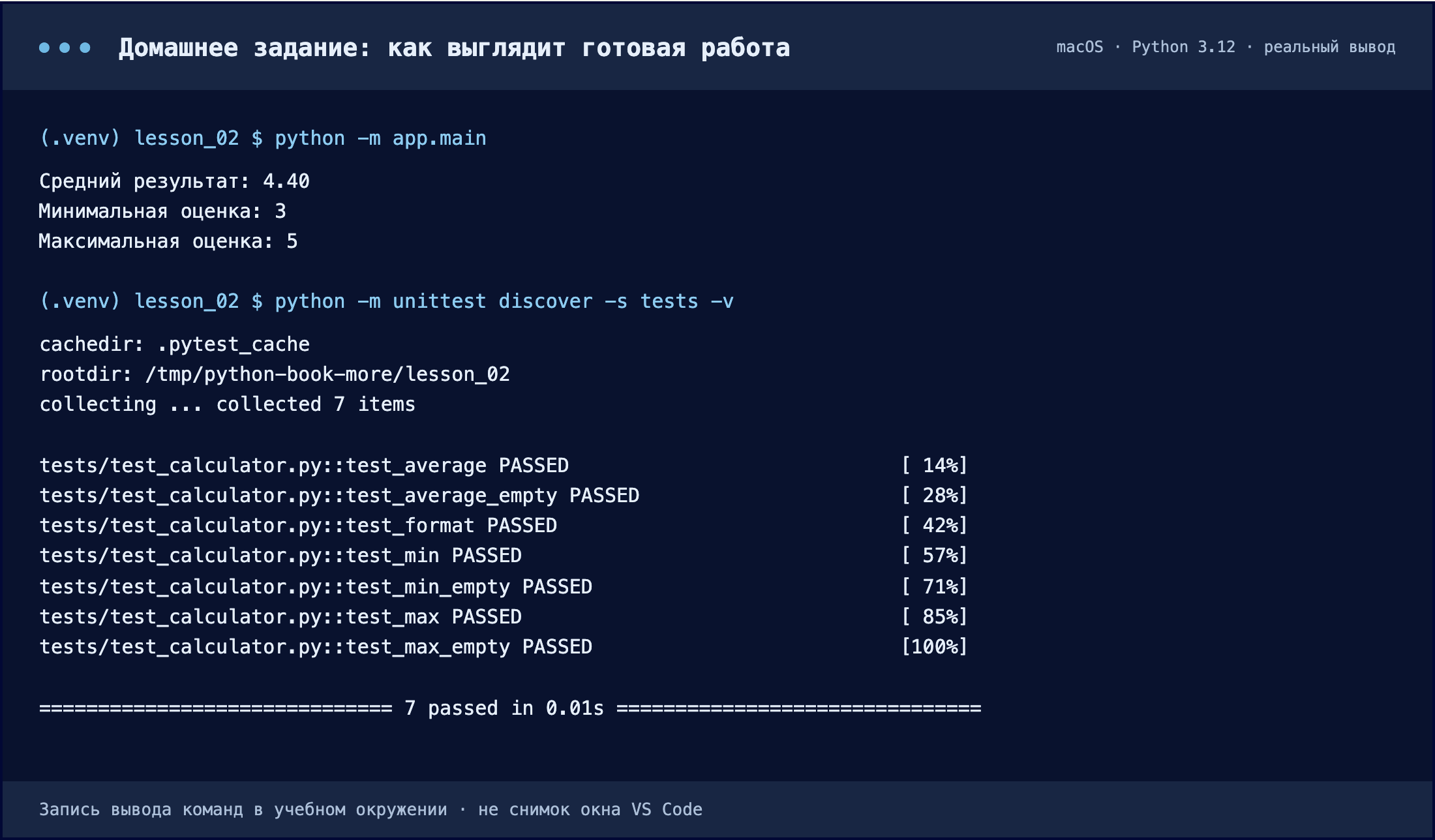Click the '[ 14%]' progress indicator

(x=934, y=466)
